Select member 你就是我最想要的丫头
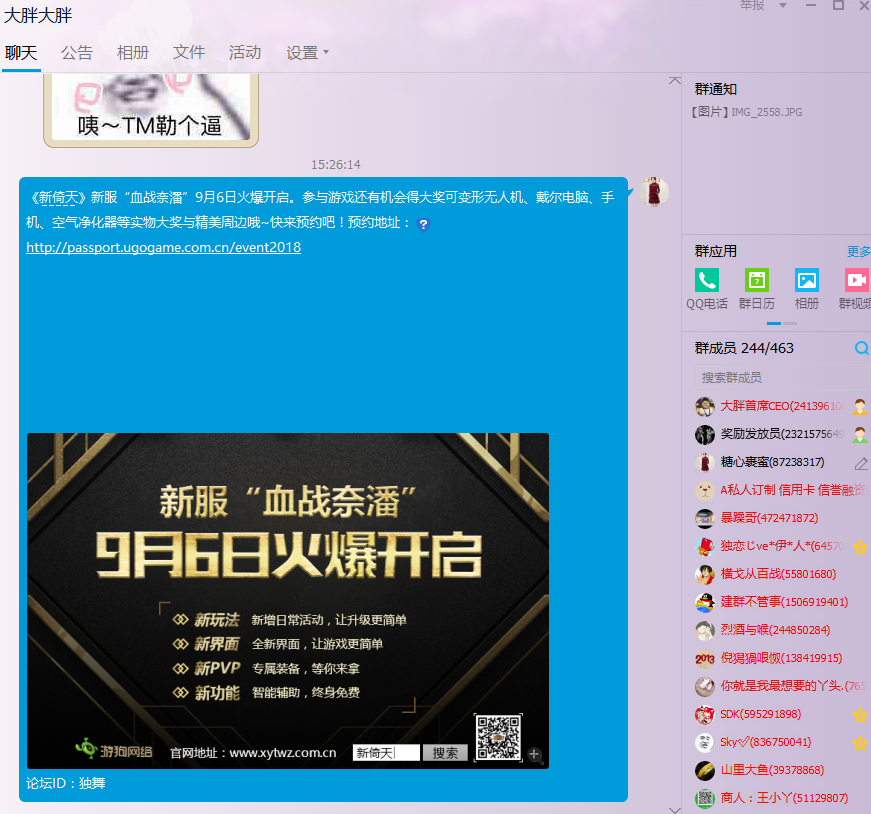 tap(794, 686)
